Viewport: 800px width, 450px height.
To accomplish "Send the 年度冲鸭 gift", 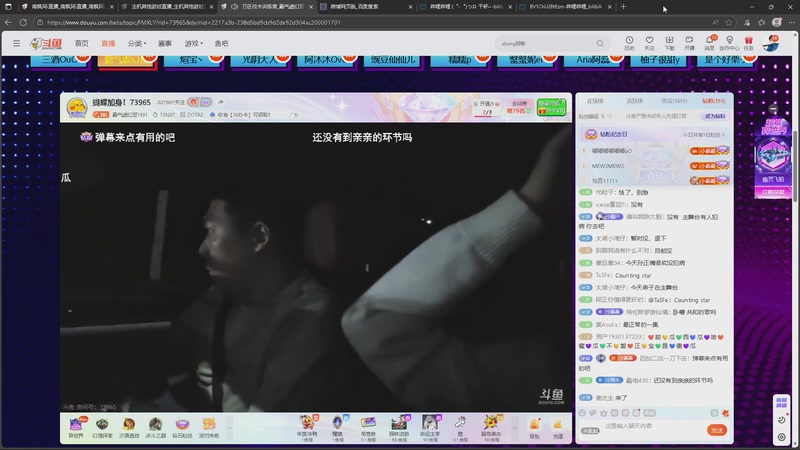I will pyautogui.click(x=307, y=428).
